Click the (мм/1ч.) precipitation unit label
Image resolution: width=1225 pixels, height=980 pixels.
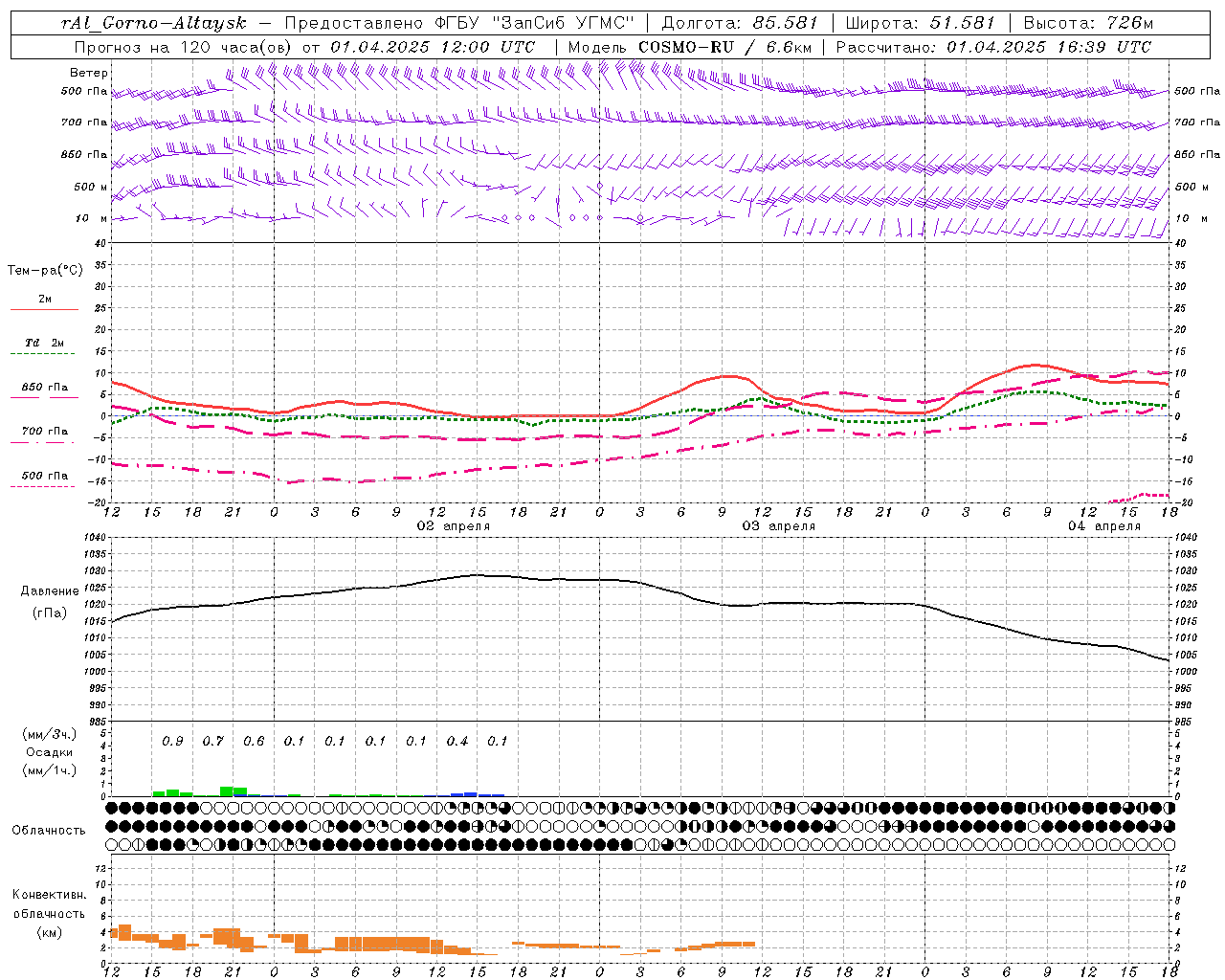click(50, 770)
